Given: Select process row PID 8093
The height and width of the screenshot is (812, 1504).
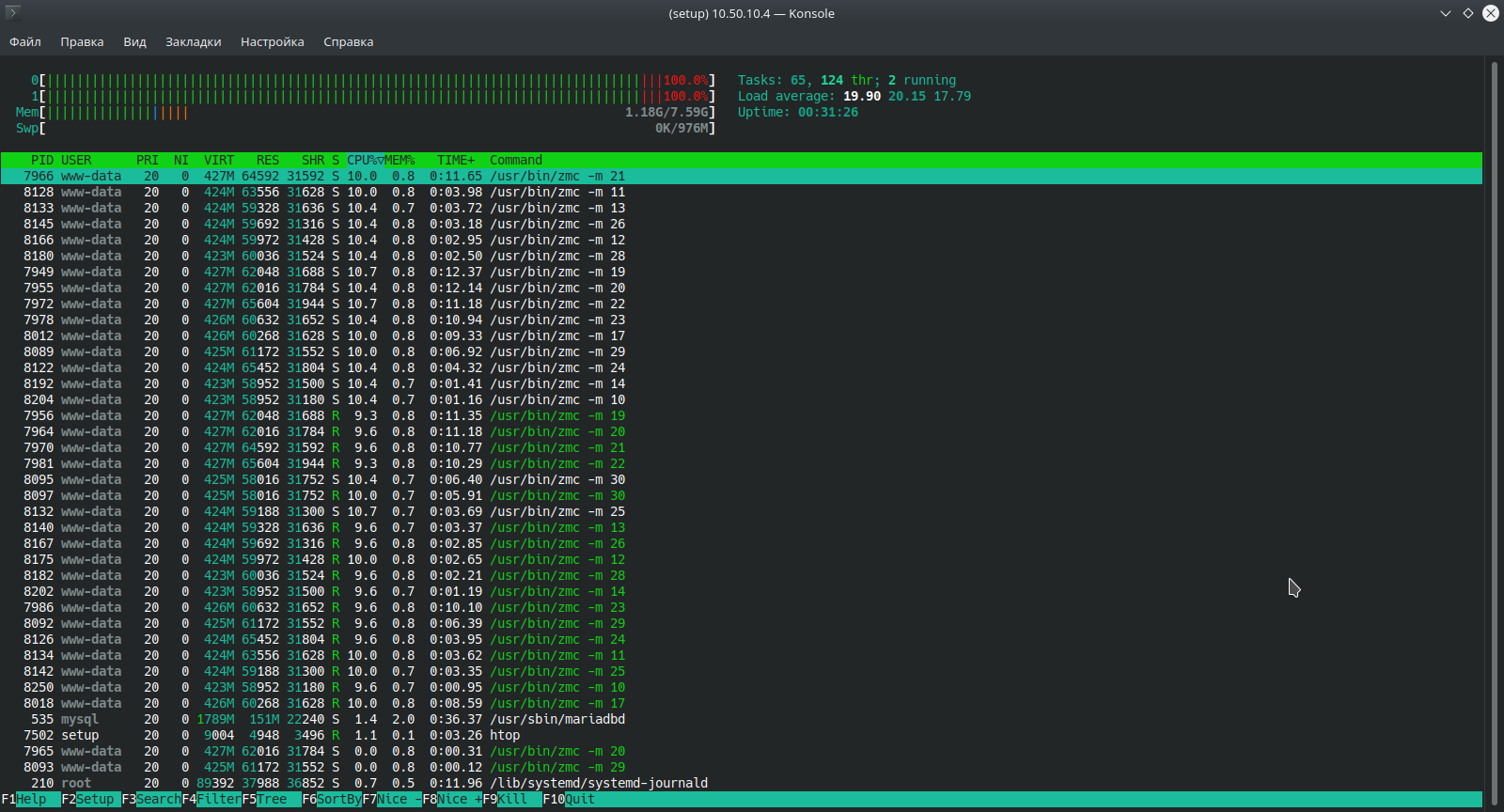Looking at the screenshot, I should point(742,767).
